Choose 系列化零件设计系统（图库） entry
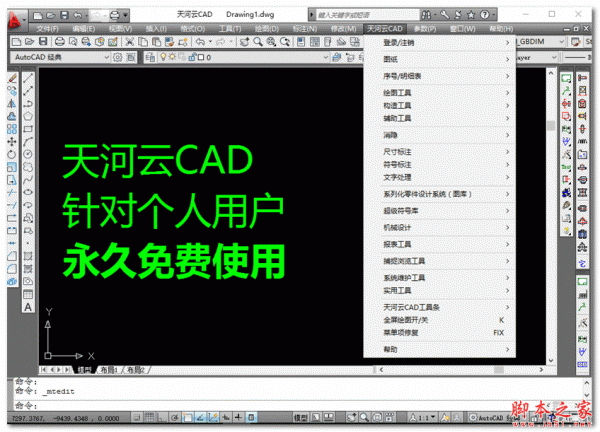Screen dimensions: 600x432 pyautogui.click(x=439, y=194)
